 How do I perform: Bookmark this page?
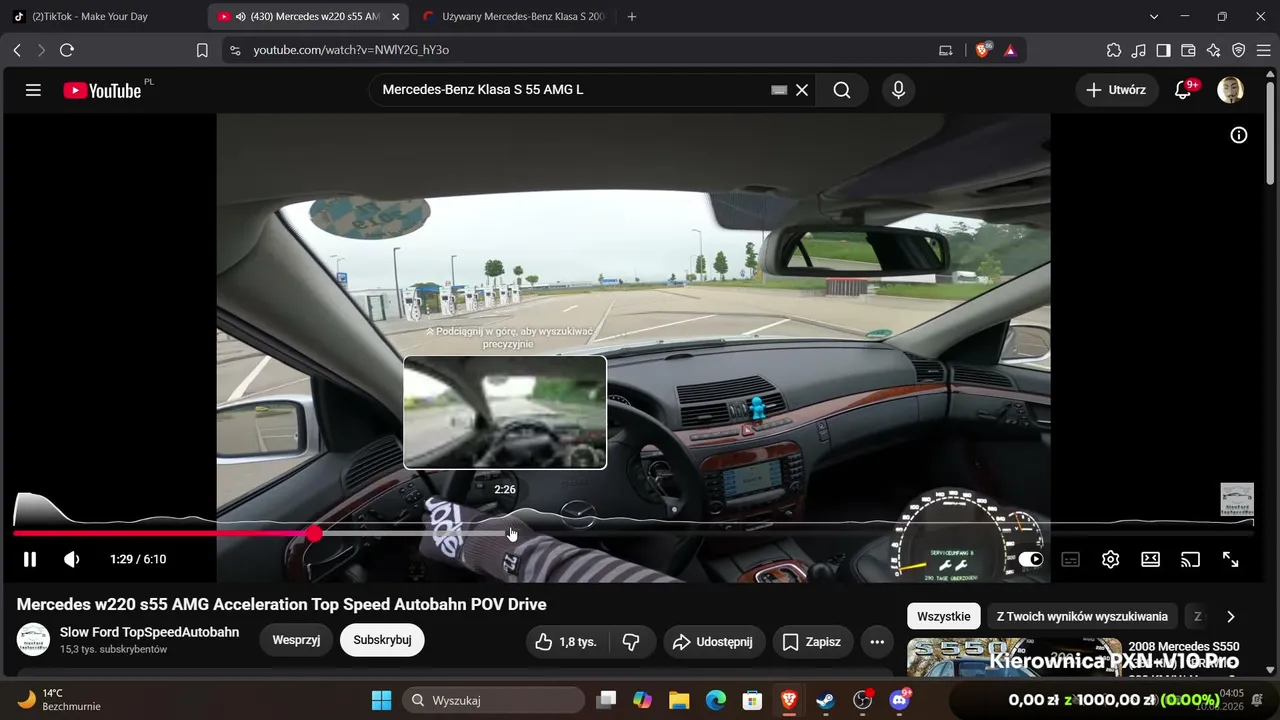pyautogui.click(x=202, y=50)
